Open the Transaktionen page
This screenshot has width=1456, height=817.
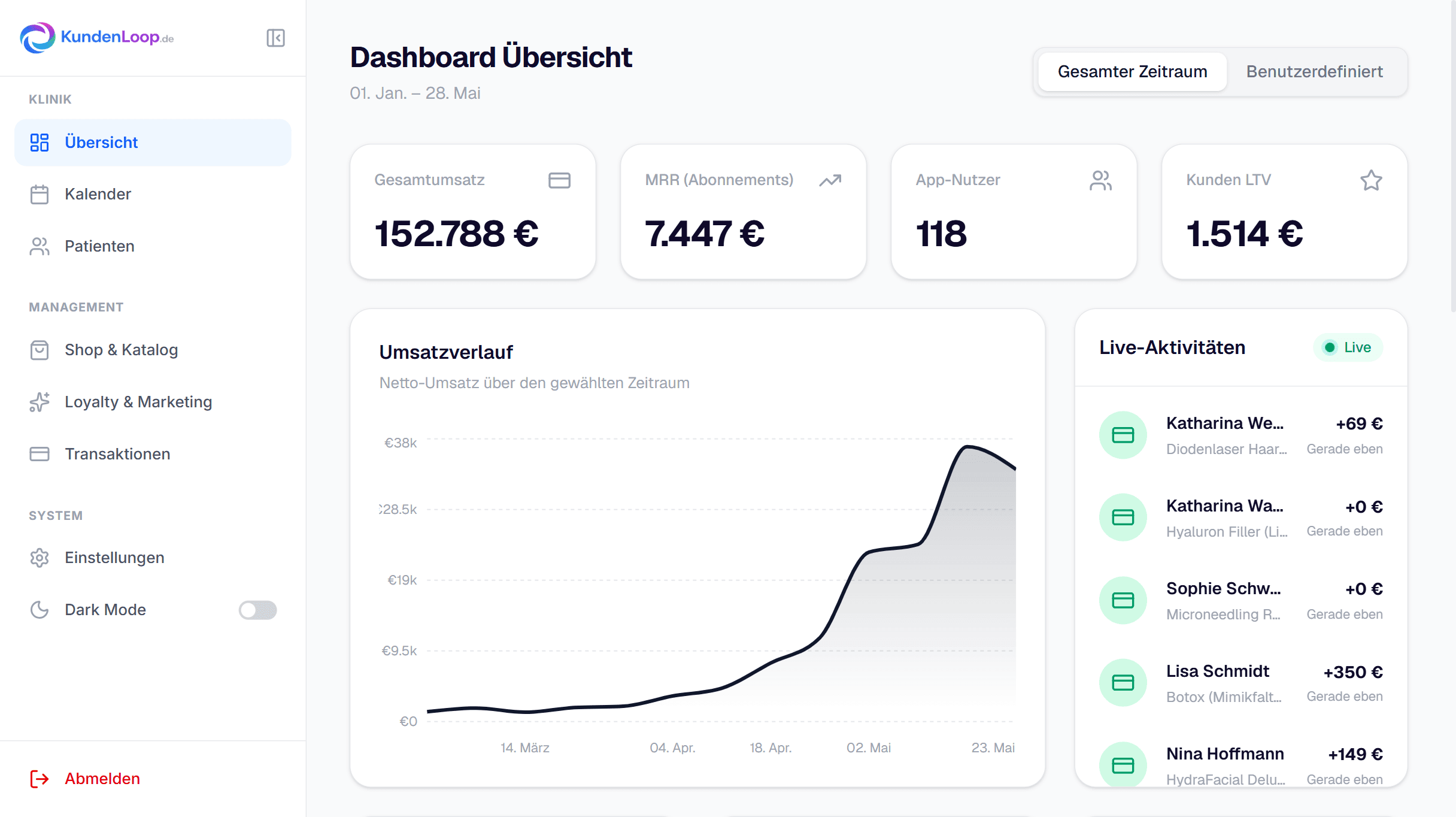(153, 454)
